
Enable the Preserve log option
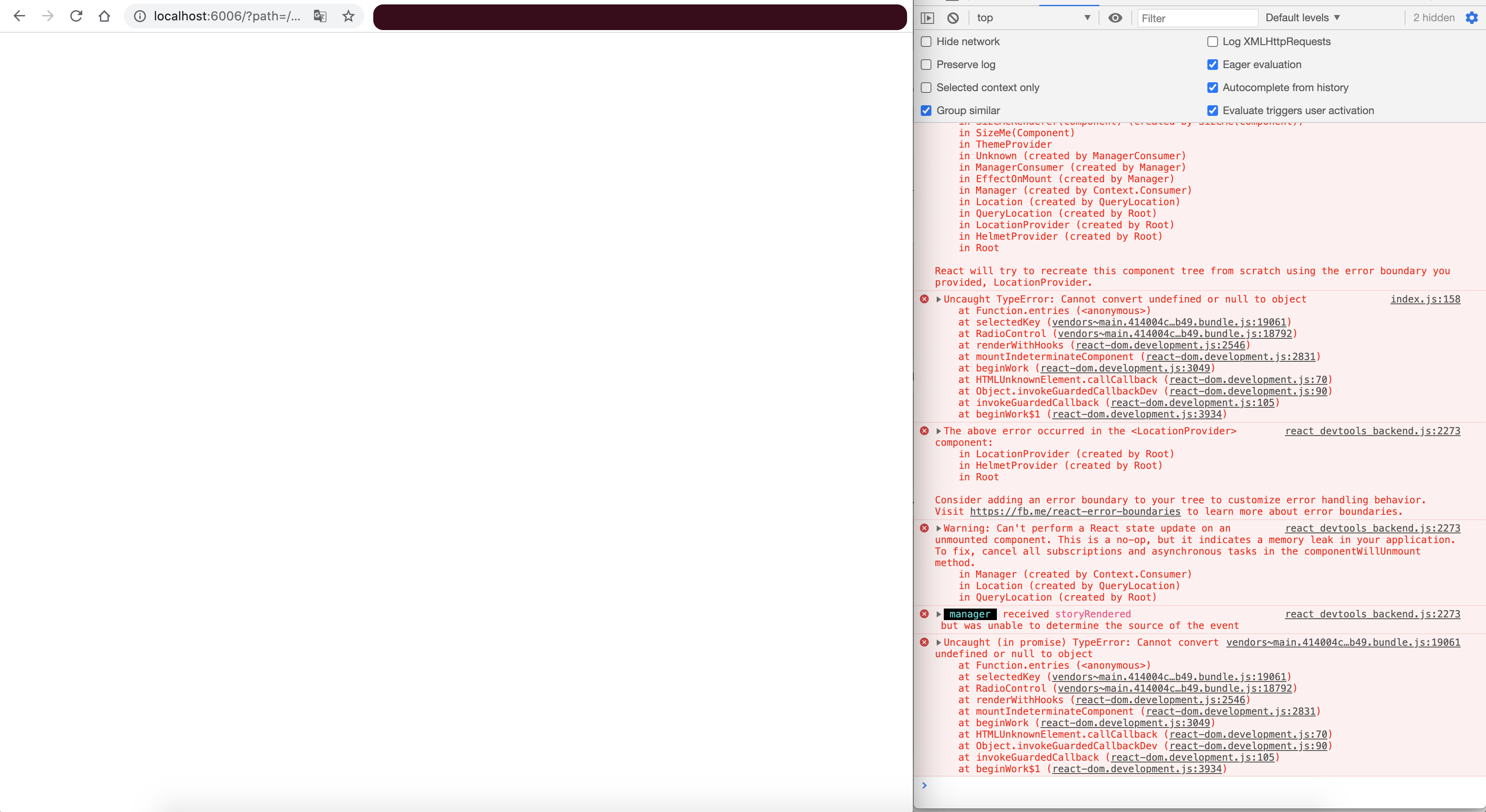927,65
